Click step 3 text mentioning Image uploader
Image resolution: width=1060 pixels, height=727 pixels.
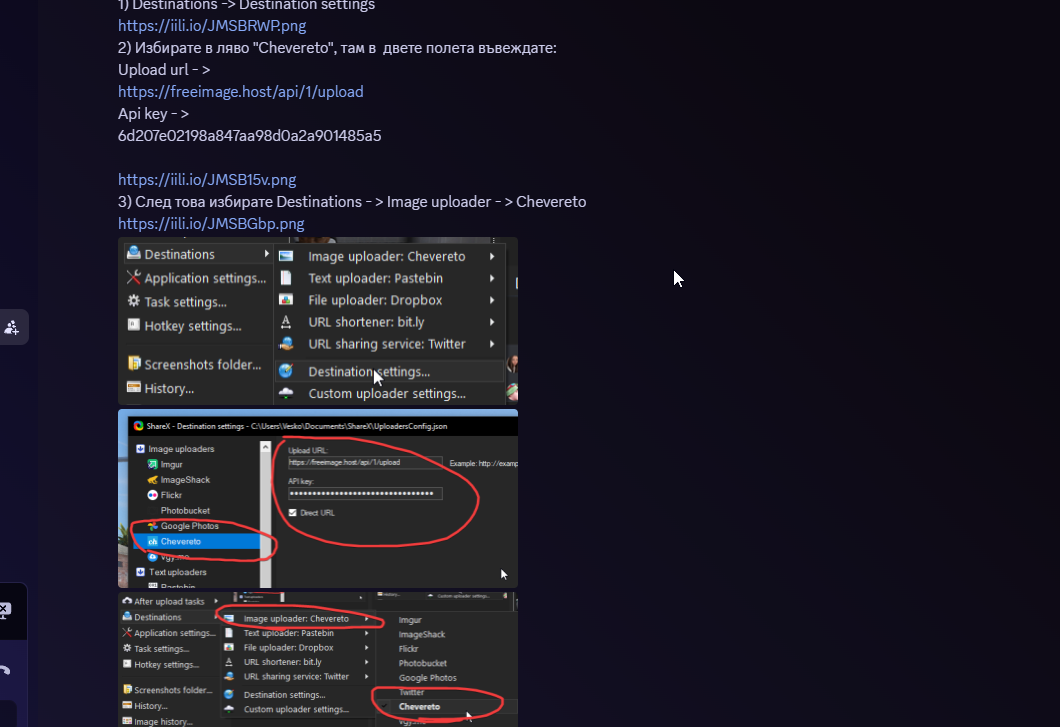point(352,202)
